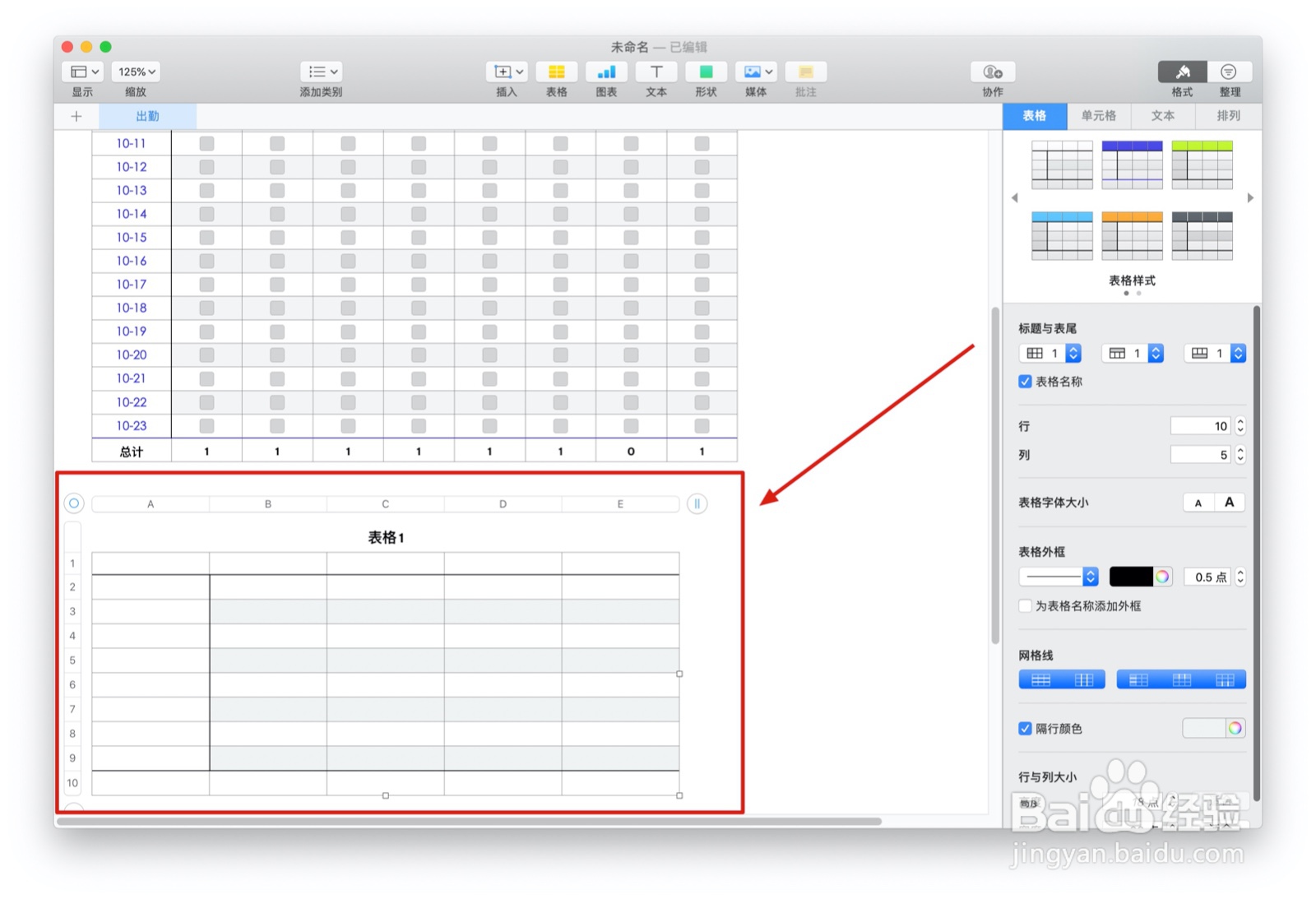Click the black outline color swatch

click(1131, 577)
